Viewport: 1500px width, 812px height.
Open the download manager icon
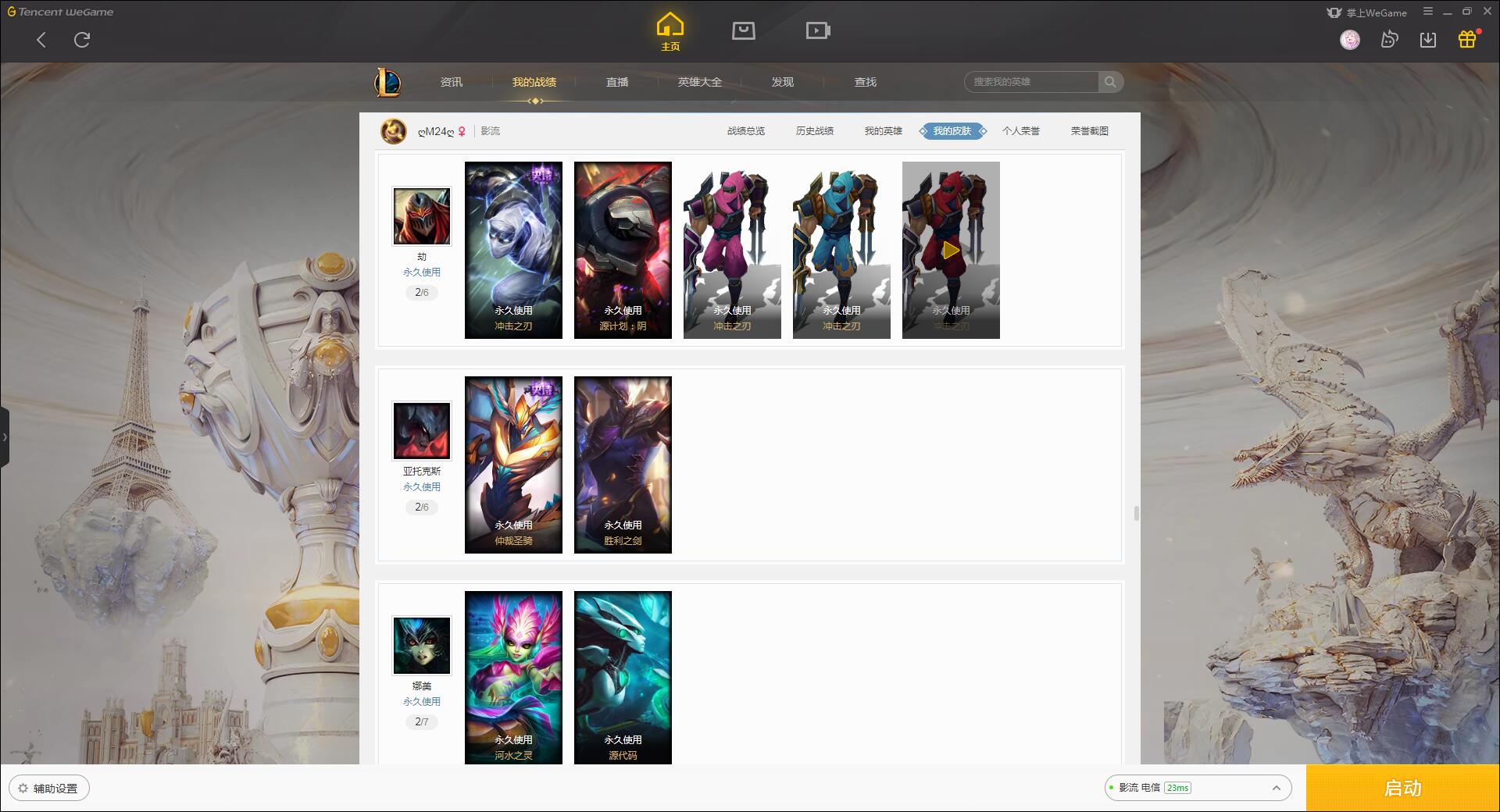(1428, 40)
